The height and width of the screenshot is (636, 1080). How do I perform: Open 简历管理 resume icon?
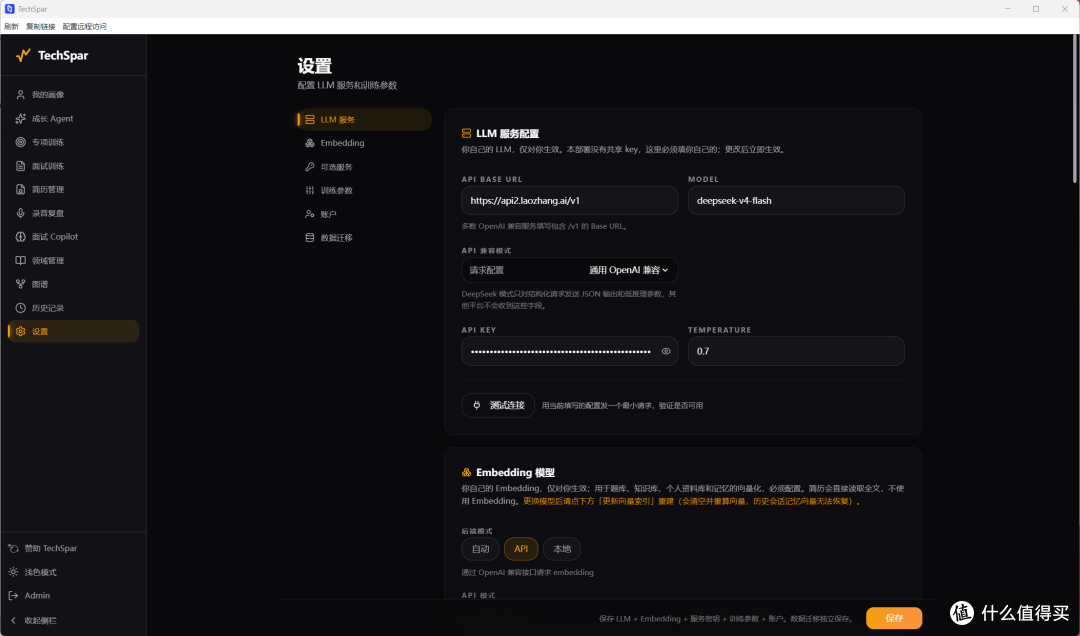click(x=21, y=189)
